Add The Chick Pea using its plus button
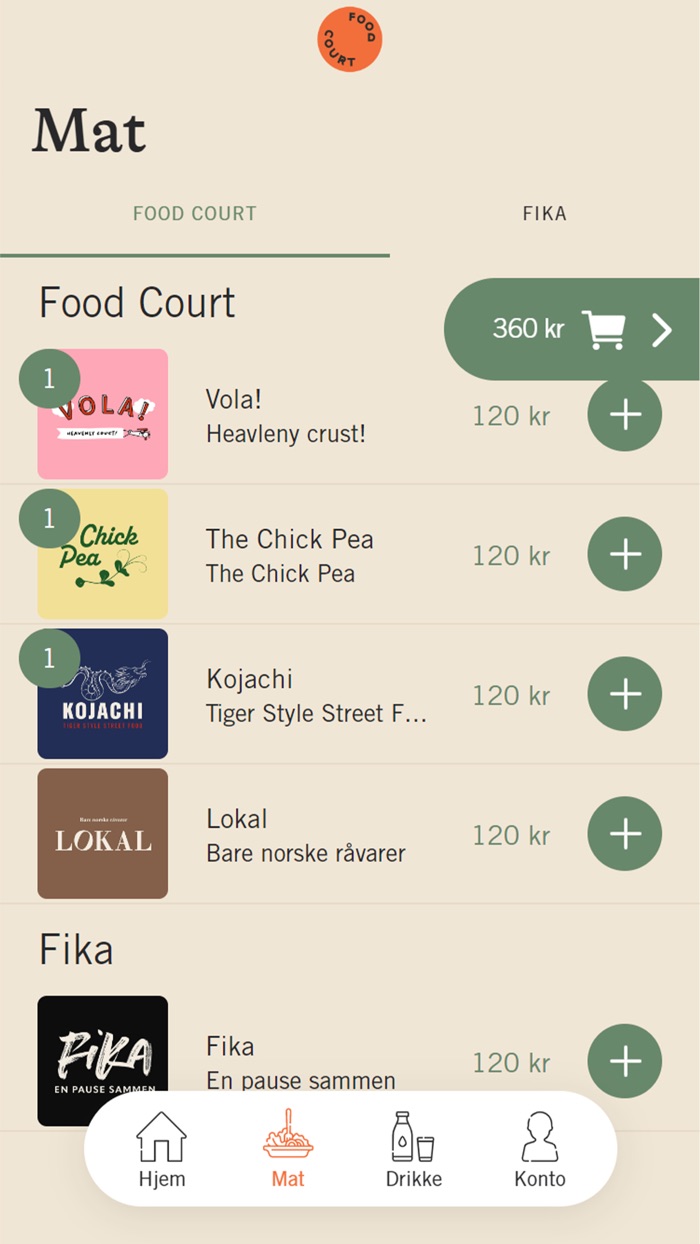Screen dimensions: 700x1244 click(624, 553)
